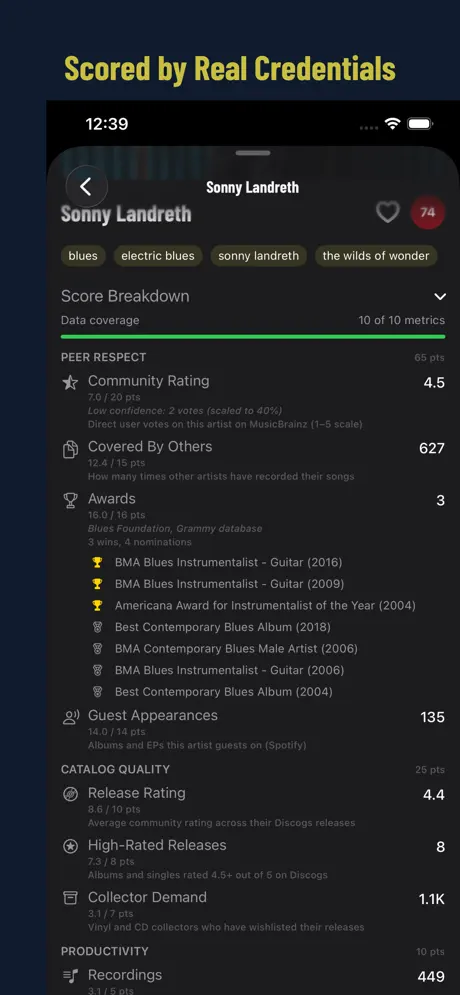Favorite Sonny Landreth with the heart icon
Viewport: 460px width, 995px height.
tap(388, 213)
